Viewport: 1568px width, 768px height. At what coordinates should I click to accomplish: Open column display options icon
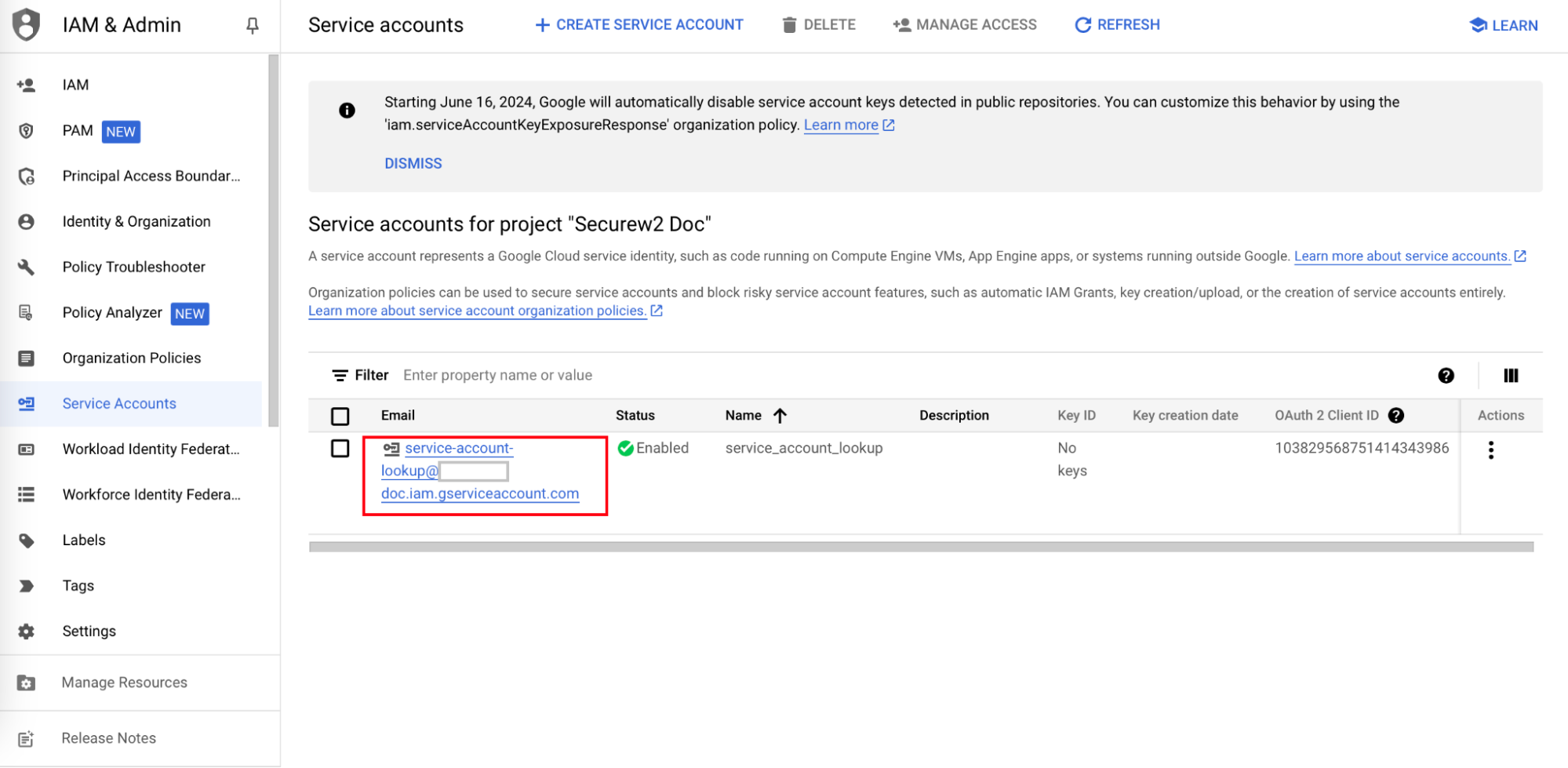(1511, 376)
